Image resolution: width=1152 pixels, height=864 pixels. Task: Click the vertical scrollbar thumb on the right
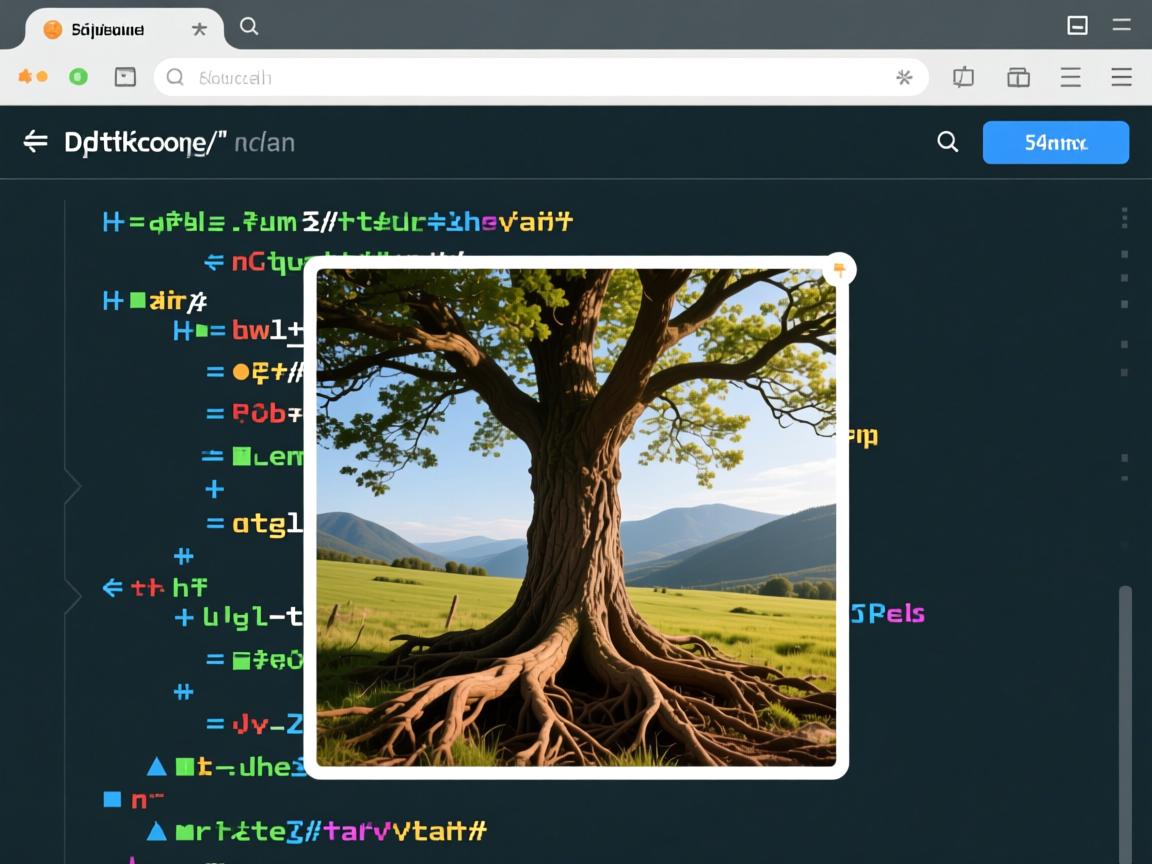click(1125, 720)
